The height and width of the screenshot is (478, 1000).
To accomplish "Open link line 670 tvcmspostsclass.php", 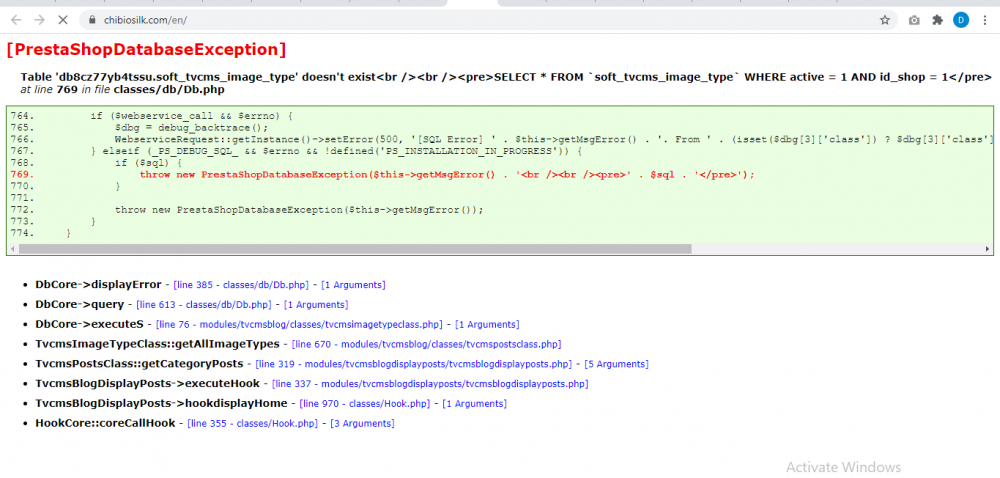I will (427, 344).
